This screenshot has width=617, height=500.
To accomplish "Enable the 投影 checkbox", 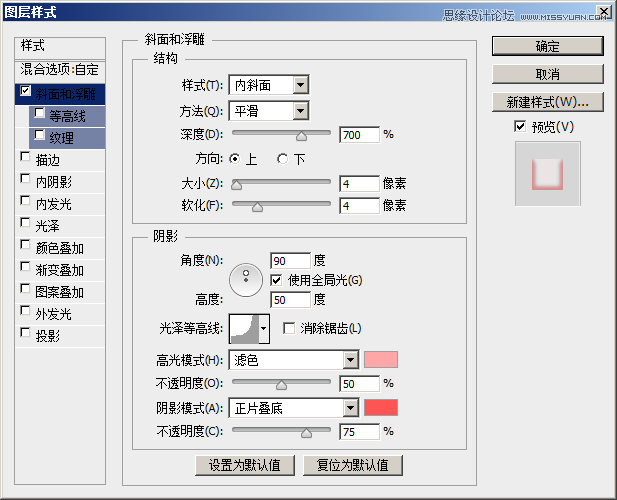I will pos(25,333).
